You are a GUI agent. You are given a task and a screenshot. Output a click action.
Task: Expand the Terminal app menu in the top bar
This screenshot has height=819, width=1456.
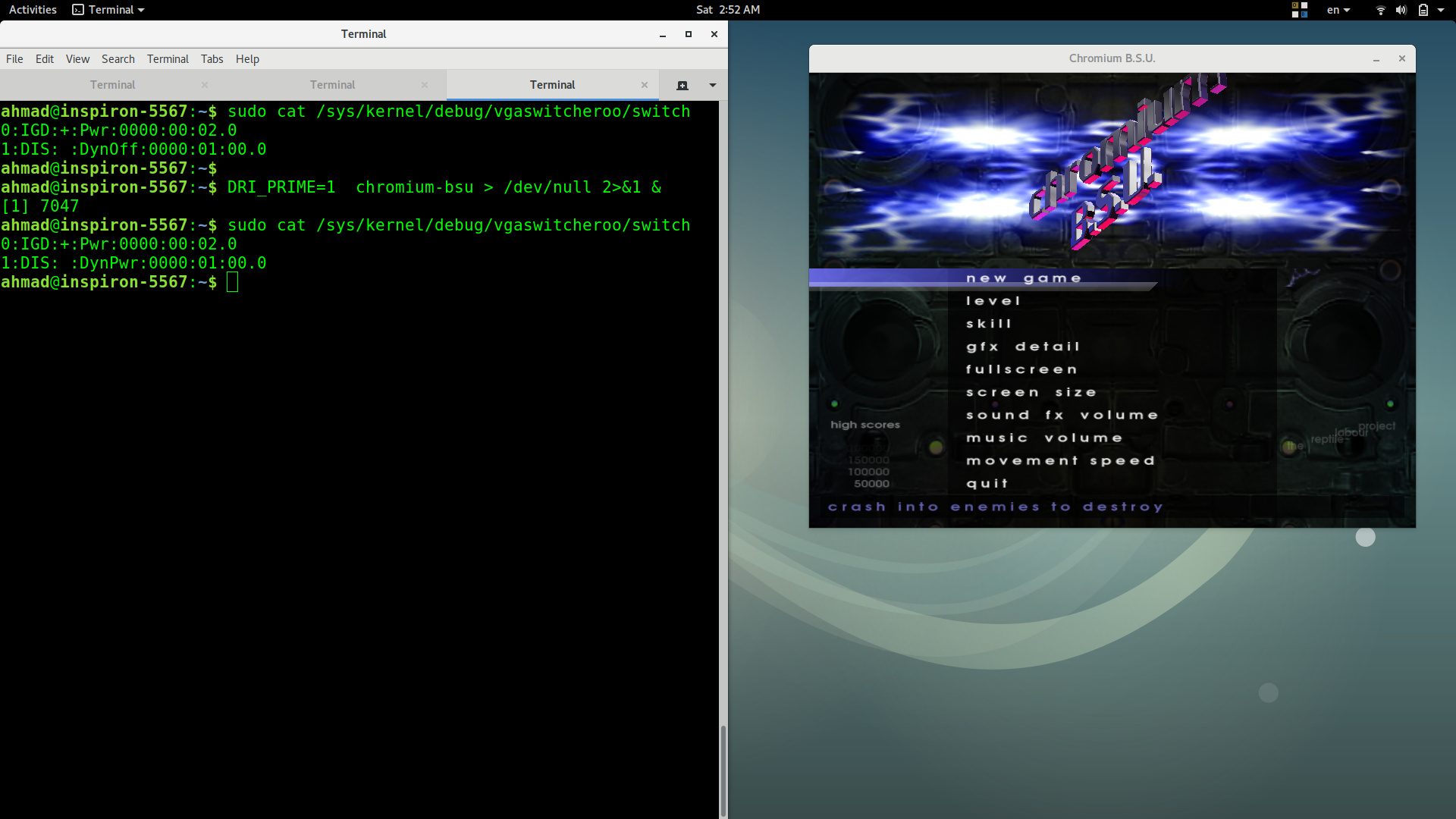pos(108,10)
